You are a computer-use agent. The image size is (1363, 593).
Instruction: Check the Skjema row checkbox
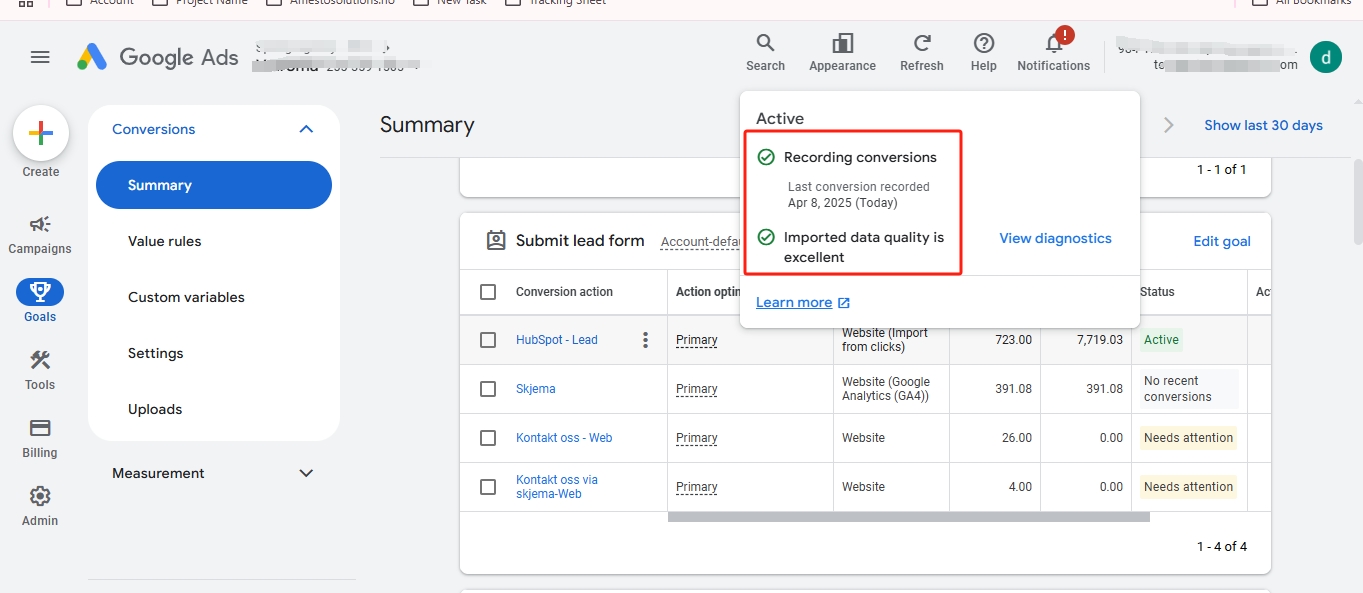coord(488,389)
